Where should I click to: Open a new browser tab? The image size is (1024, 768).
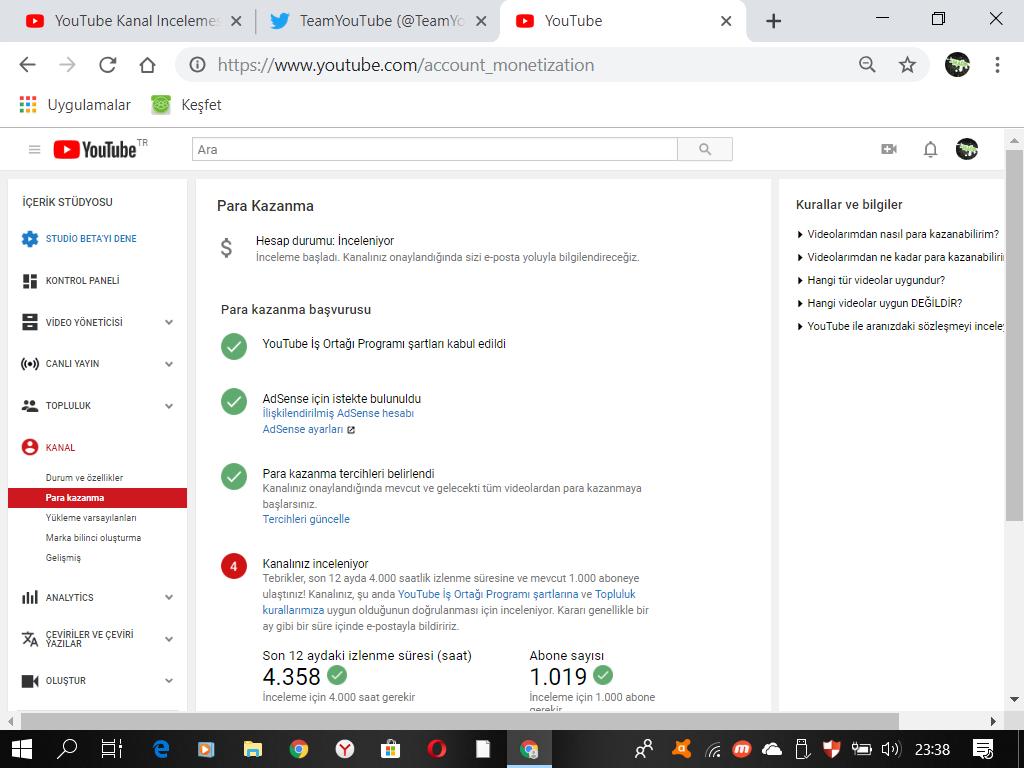[x=773, y=21]
